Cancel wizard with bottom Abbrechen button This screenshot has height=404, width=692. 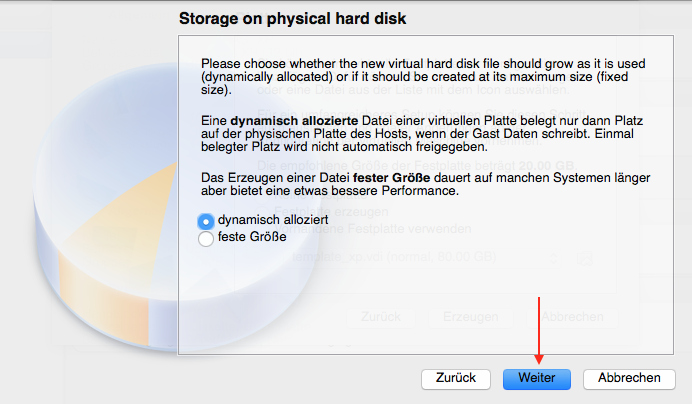click(629, 379)
